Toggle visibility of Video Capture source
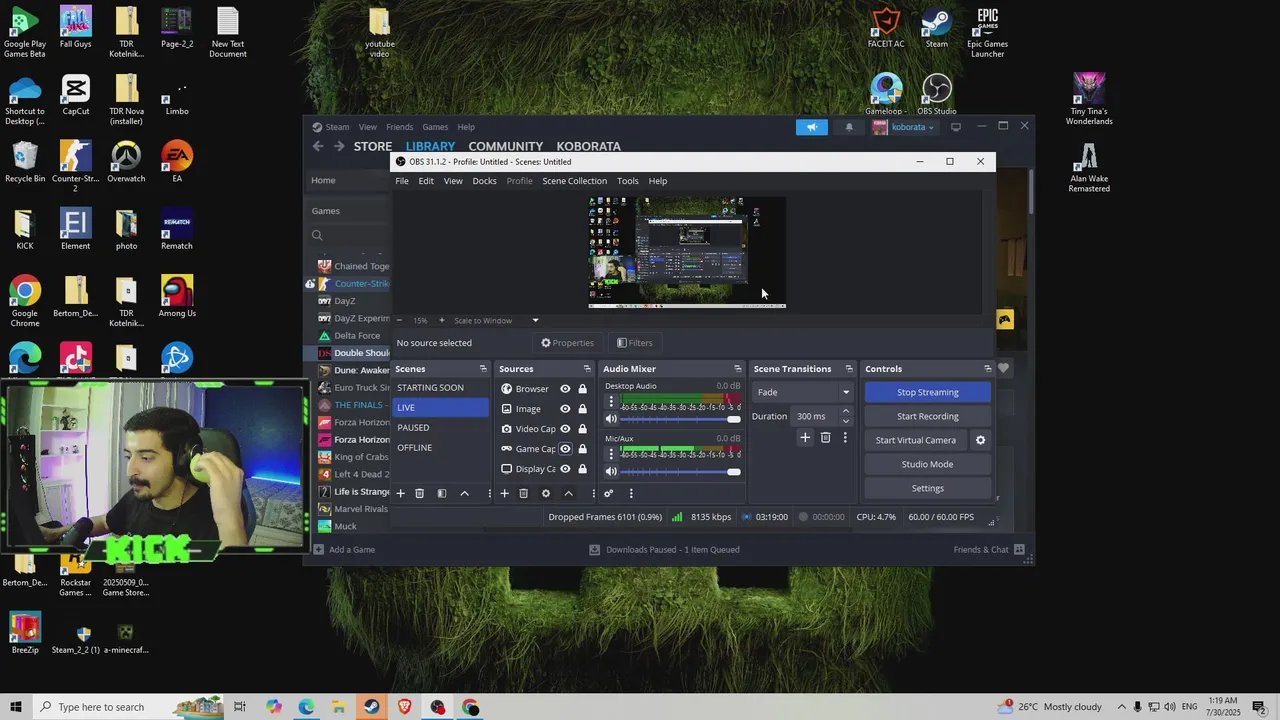 click(x=565, y=429)
